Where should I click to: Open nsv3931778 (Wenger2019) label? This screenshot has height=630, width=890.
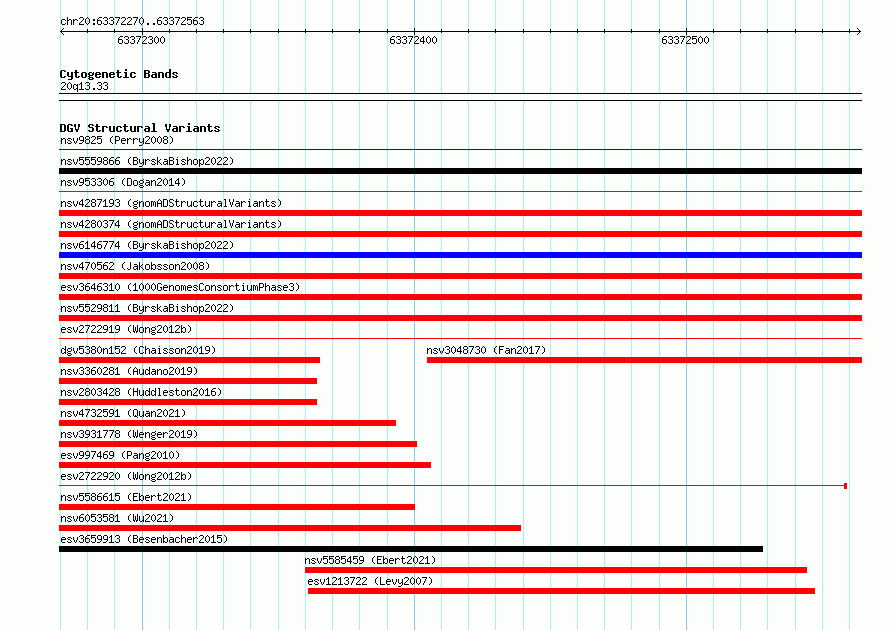129,434
